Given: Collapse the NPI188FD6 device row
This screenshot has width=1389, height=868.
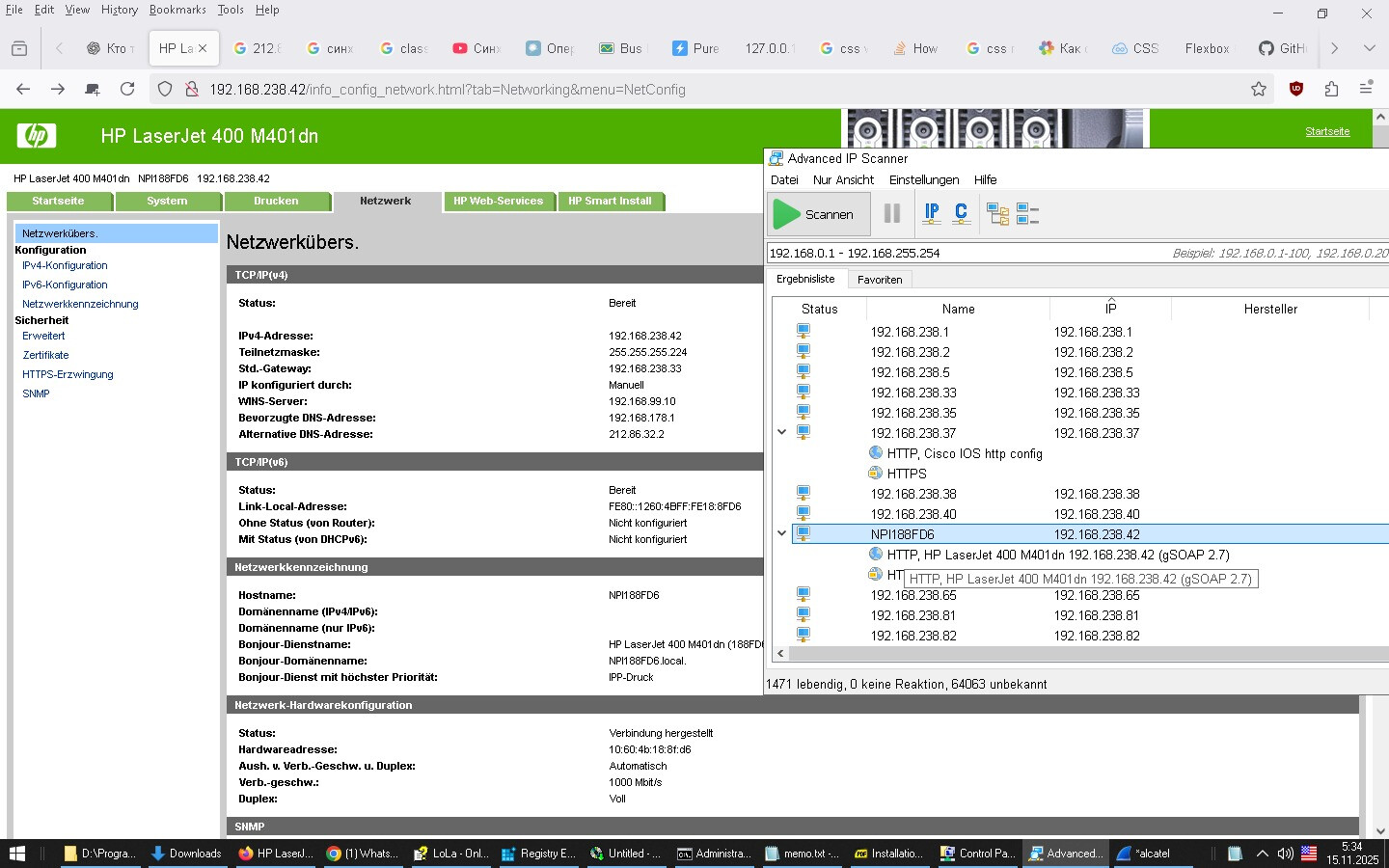Looking at the screenshot, I should (781, 533).
